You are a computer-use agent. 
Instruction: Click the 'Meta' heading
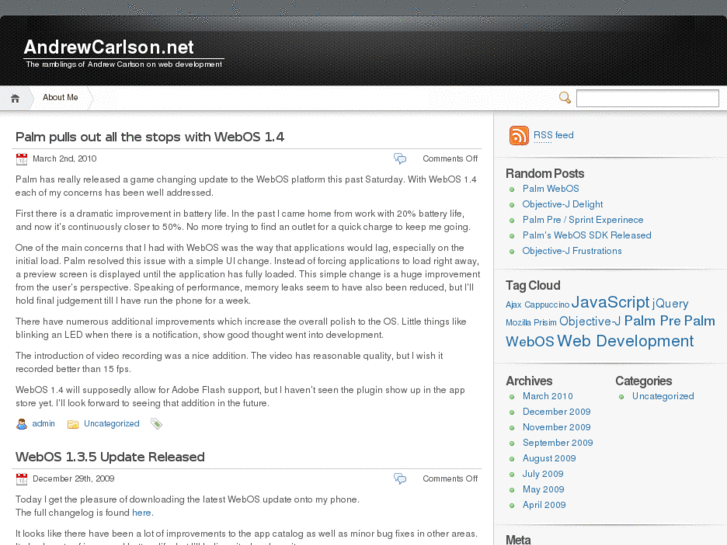518,539
